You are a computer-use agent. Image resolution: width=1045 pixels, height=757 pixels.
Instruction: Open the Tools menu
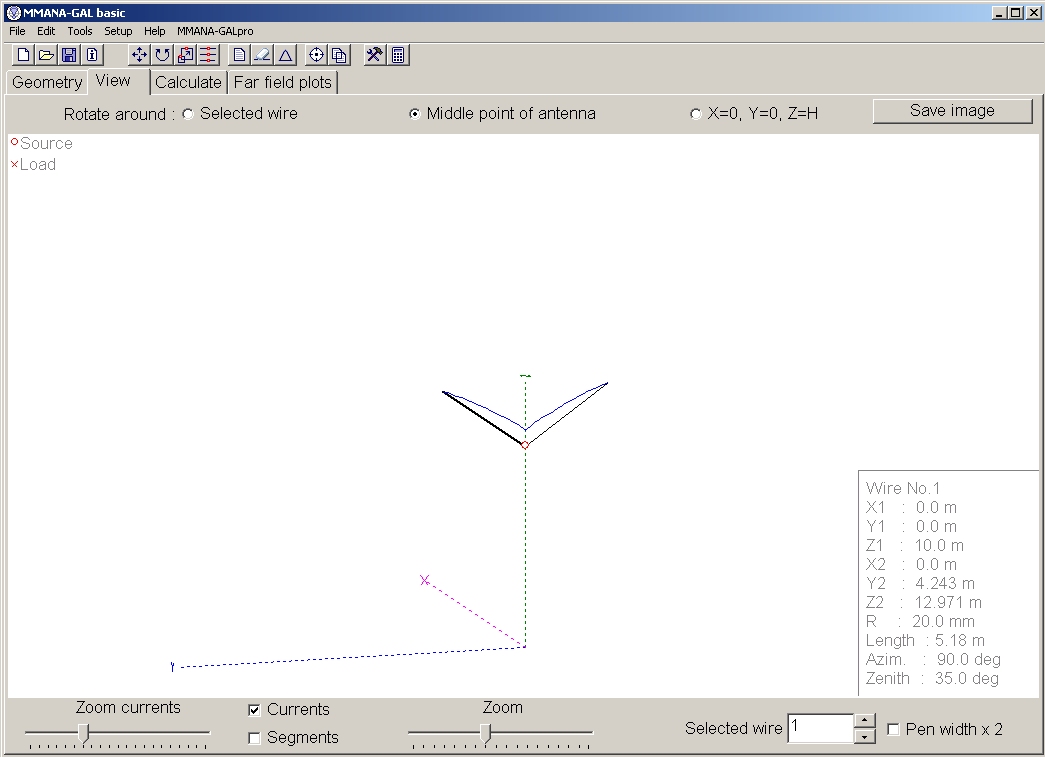coord(80,31)
